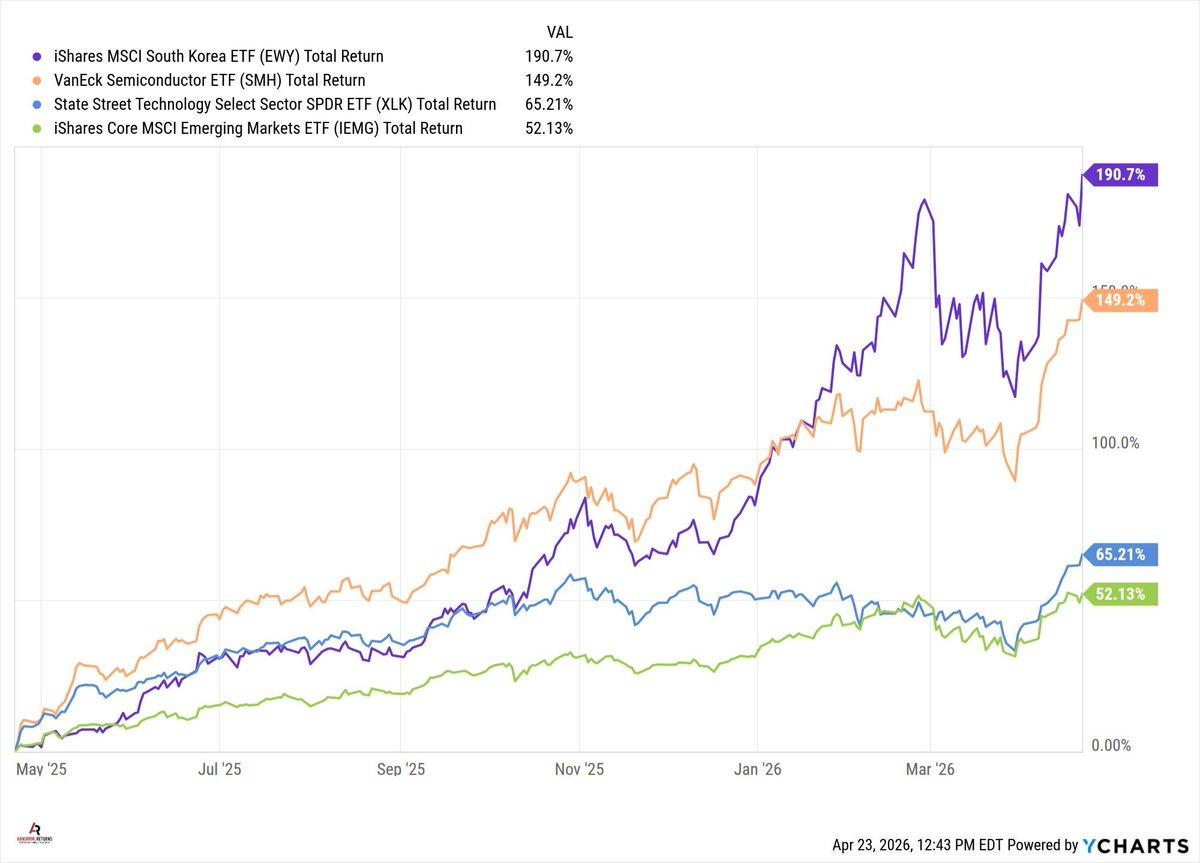Click the blue XLK legend dot

click(x=38, y=105)
